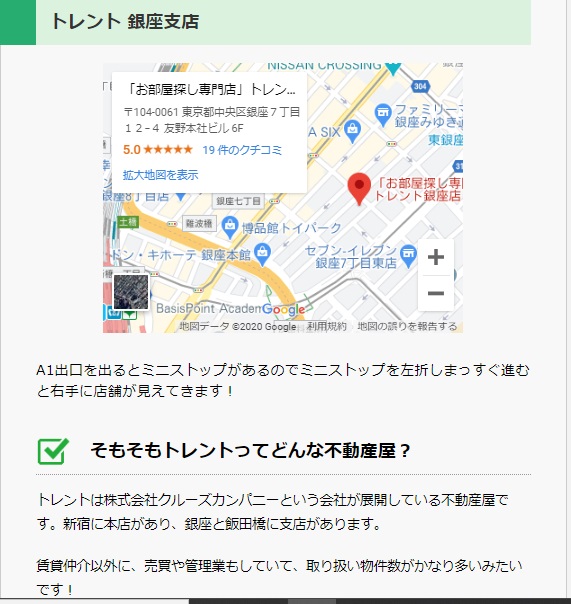Click 利用規約 link on map footer
Screen dimensions: 571x604
(x=326, y=327)
